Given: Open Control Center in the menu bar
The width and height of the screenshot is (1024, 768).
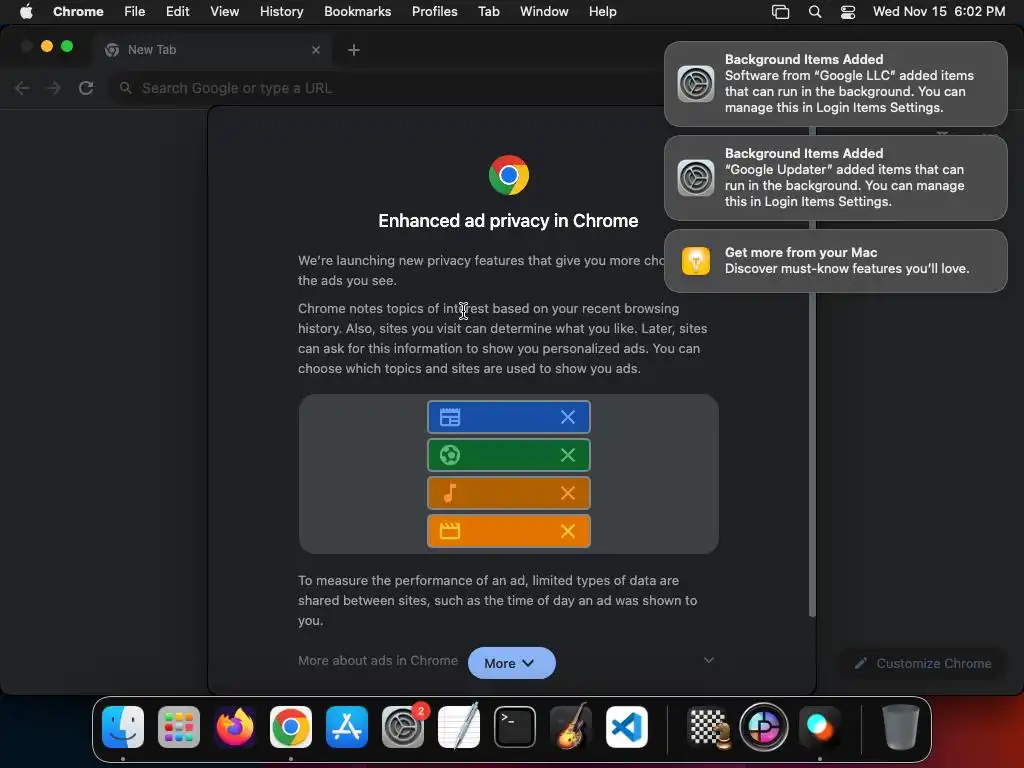Looking at the screenshot, I should click(848, 12).
